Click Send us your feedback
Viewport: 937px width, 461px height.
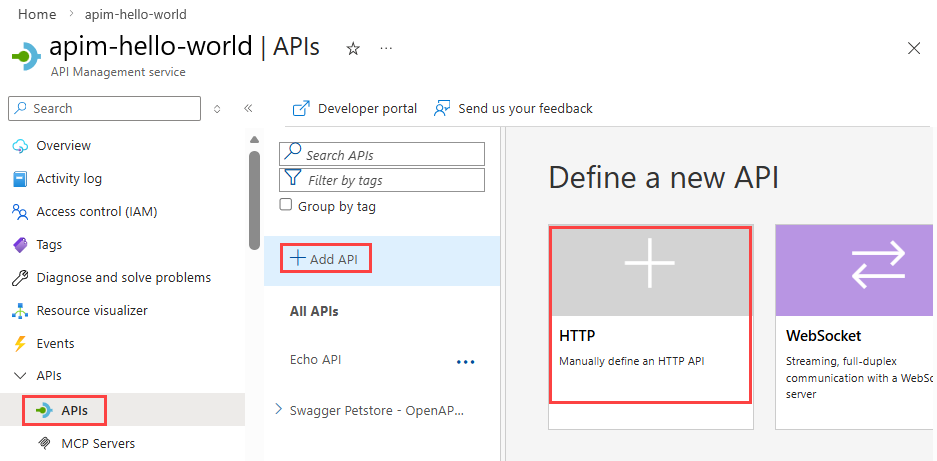525,109
